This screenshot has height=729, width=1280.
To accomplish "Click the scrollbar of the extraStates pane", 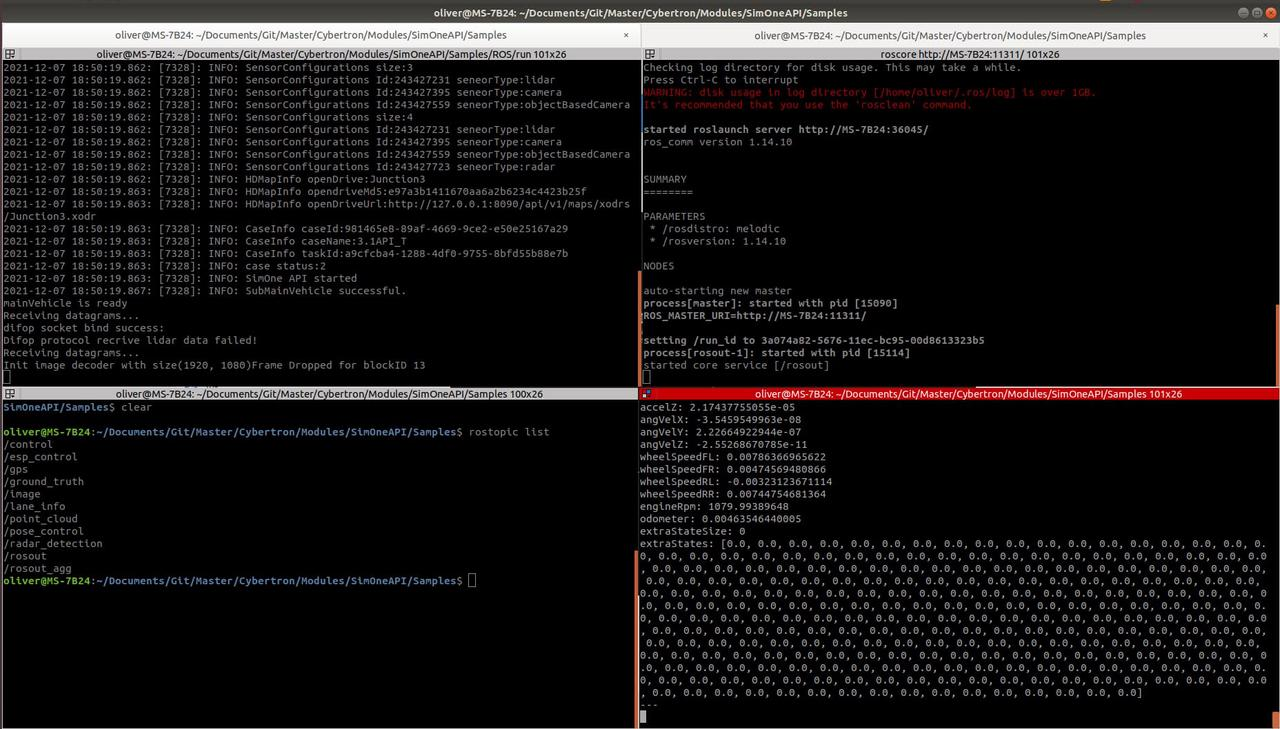I will pos(1277,560).
